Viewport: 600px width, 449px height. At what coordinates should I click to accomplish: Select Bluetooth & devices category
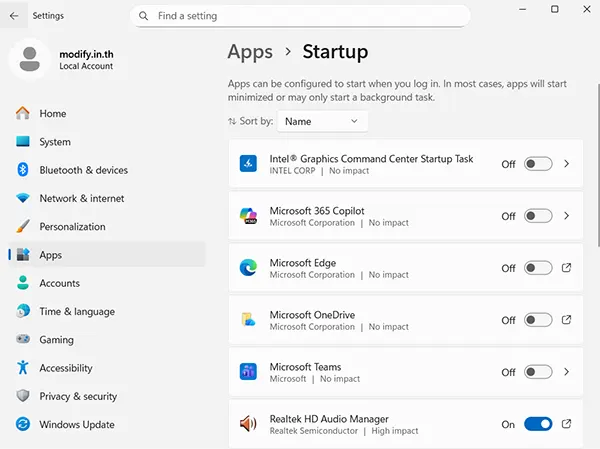point(107,170)
